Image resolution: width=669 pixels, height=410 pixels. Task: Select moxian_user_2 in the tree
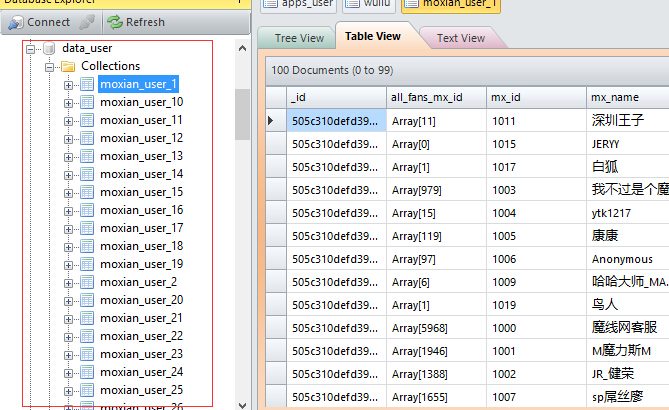pos(138,282)
